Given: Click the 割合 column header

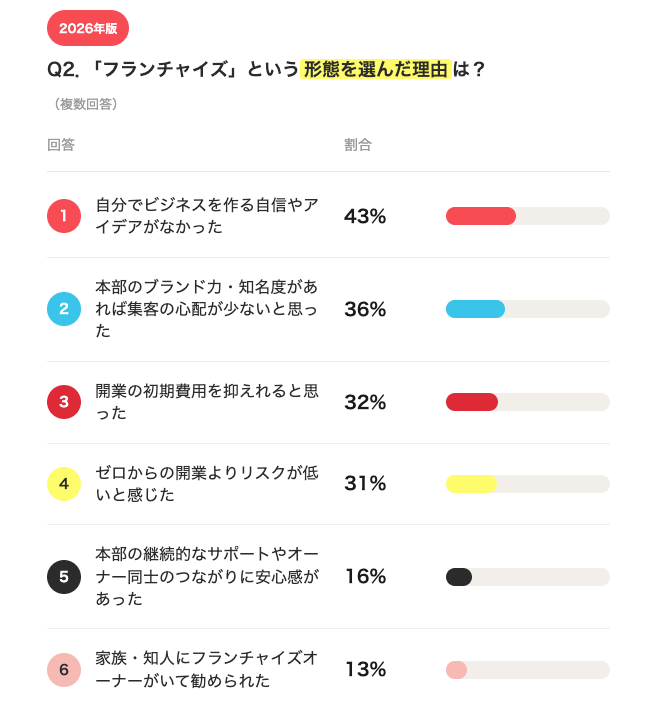Looking at the screenshot, I should click(358, 145).
